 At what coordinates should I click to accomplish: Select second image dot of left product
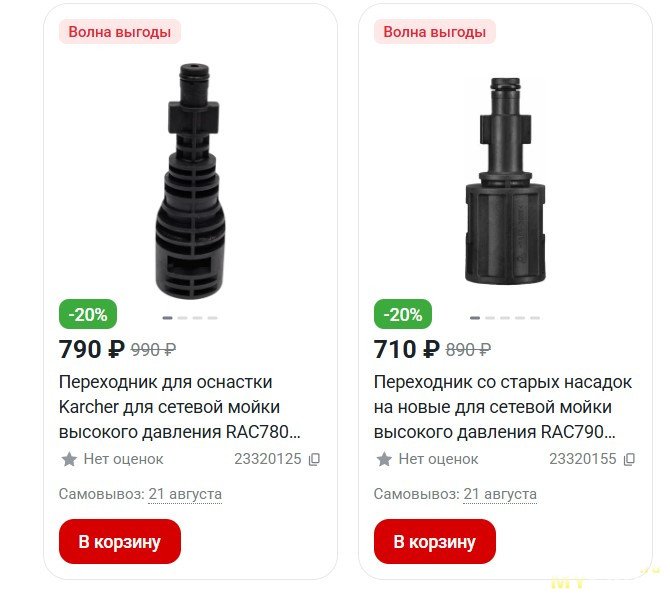coord(182,318)
